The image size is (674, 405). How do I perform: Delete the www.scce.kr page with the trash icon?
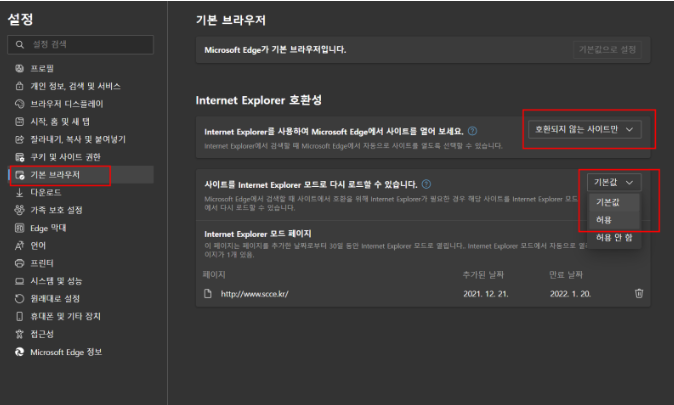tap(639, 293)
